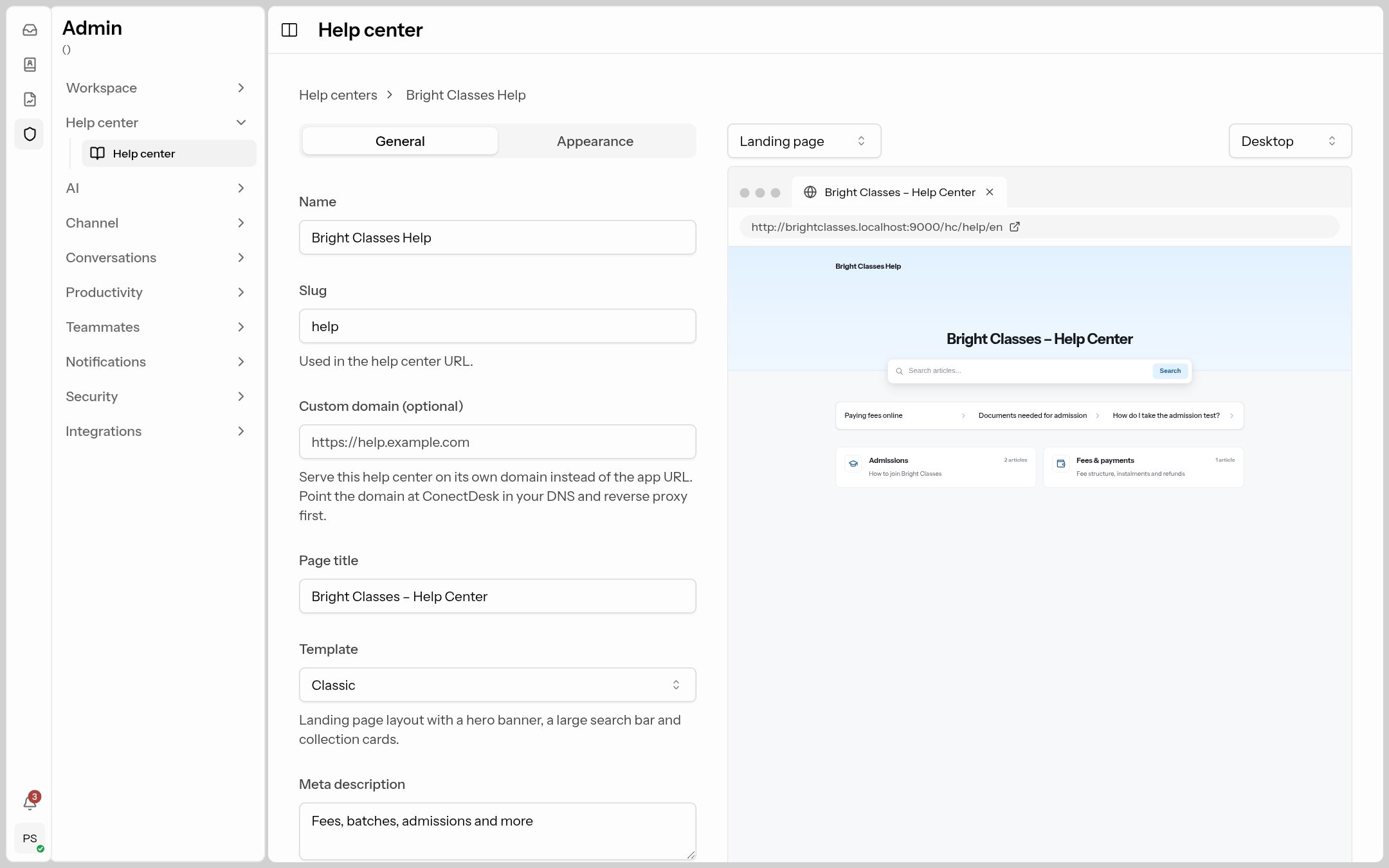Screen dimensions: 1389x868
Task: Click the Slug input field
Action: [x=497, y=327]
